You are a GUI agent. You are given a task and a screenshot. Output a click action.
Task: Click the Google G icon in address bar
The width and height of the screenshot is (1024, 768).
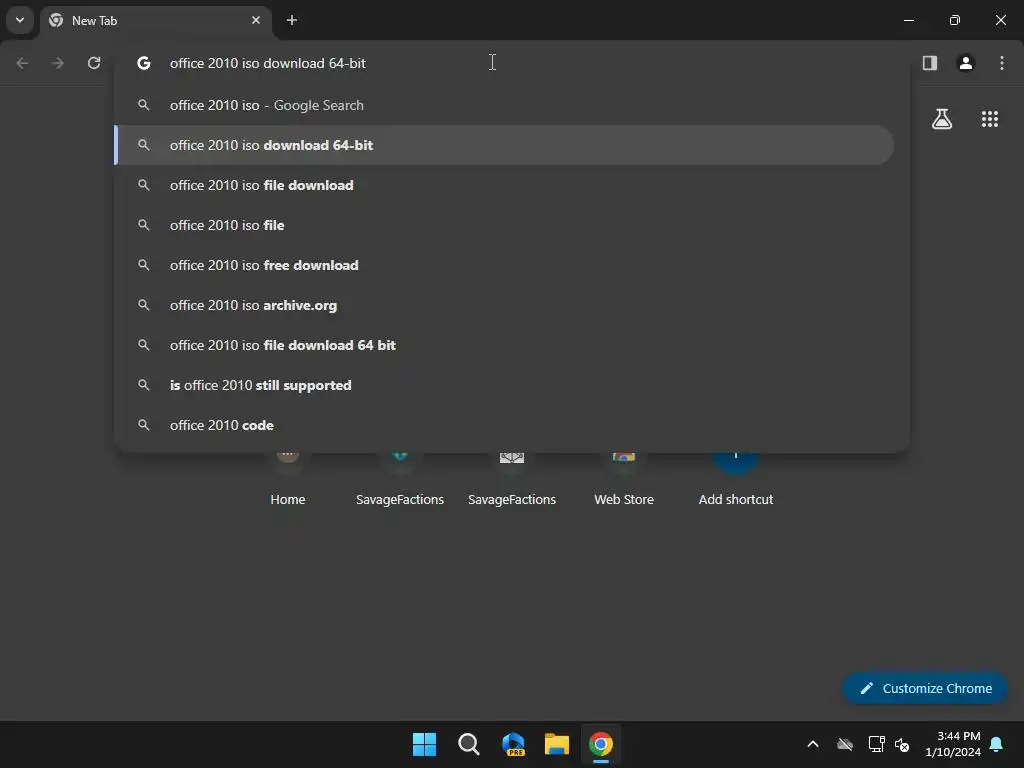coord(144,63)
